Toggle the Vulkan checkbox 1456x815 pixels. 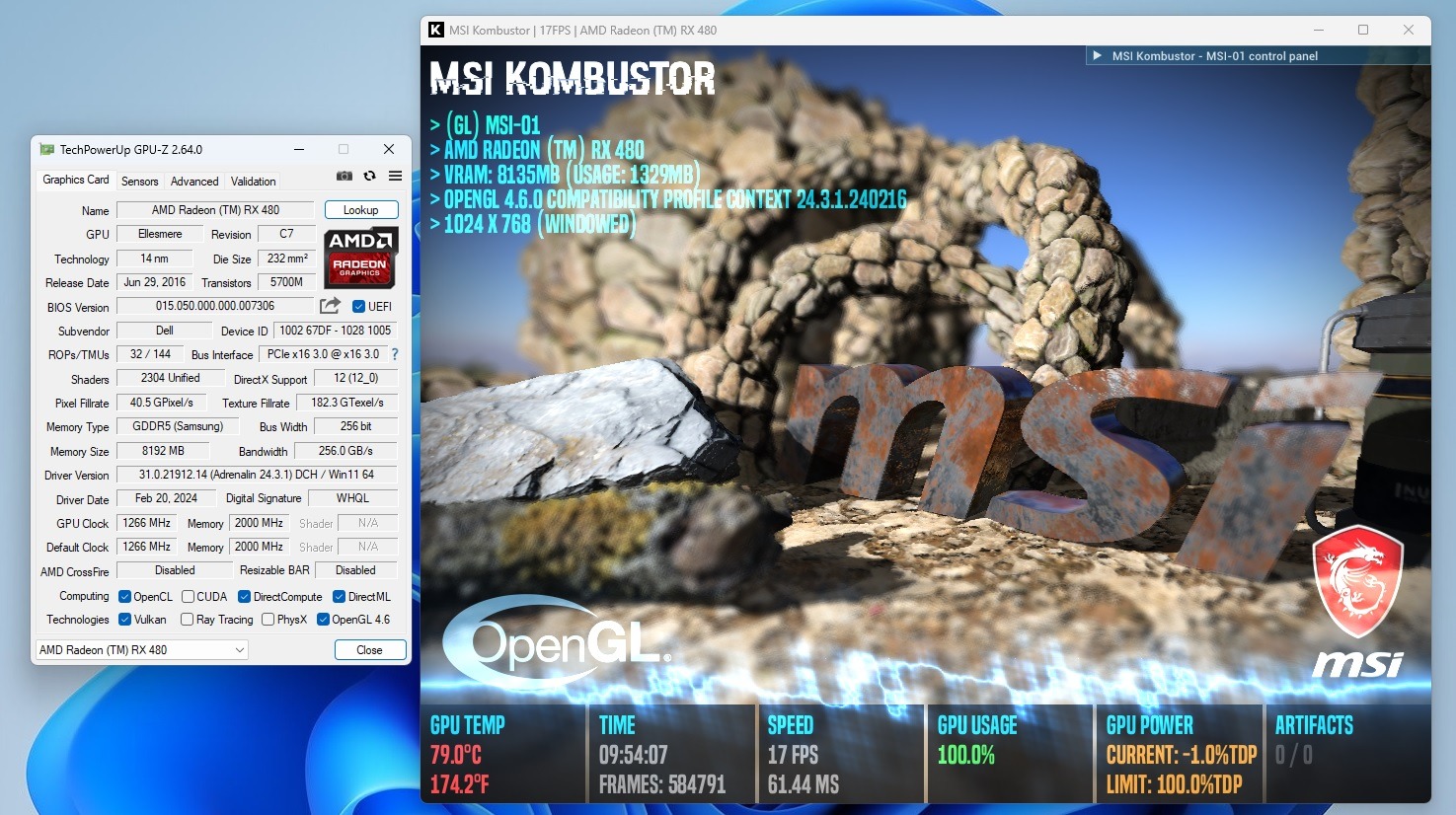124,620
